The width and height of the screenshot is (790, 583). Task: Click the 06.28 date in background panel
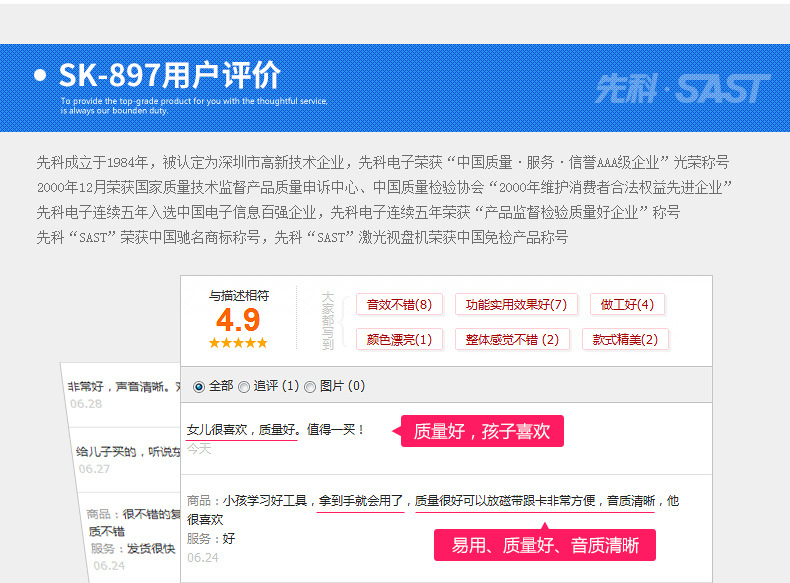(x=86, y=404)
